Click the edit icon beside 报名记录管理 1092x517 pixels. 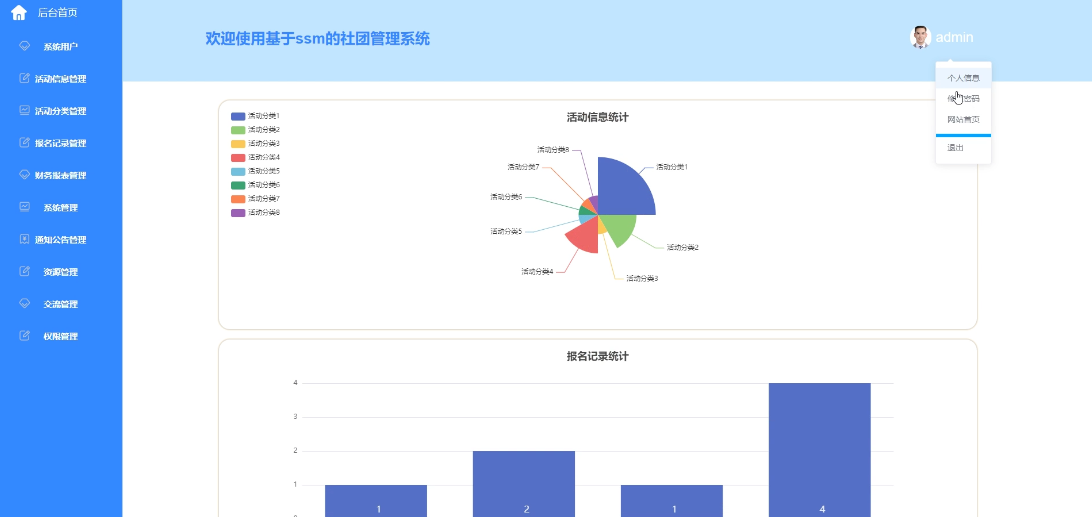click(x=24, y=142)
